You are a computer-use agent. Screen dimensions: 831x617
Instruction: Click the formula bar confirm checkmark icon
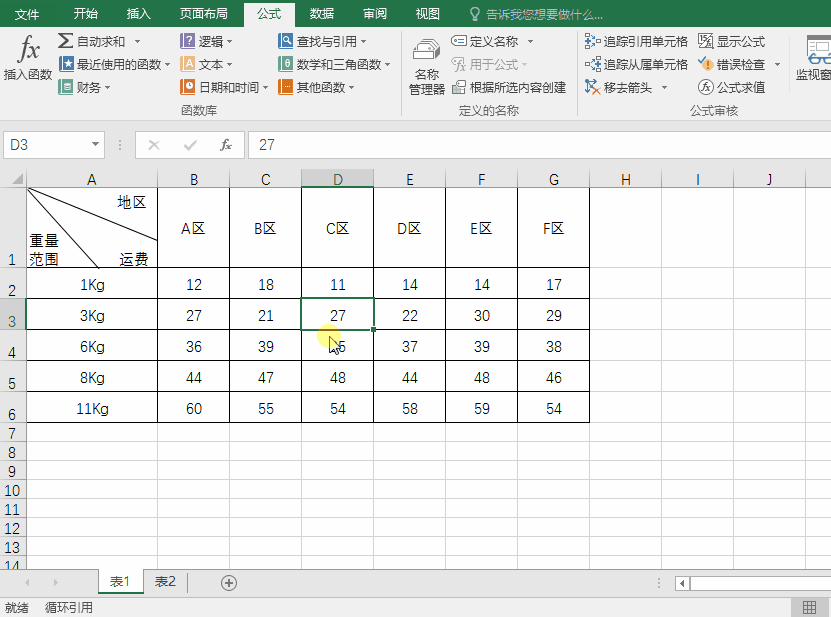190,145
